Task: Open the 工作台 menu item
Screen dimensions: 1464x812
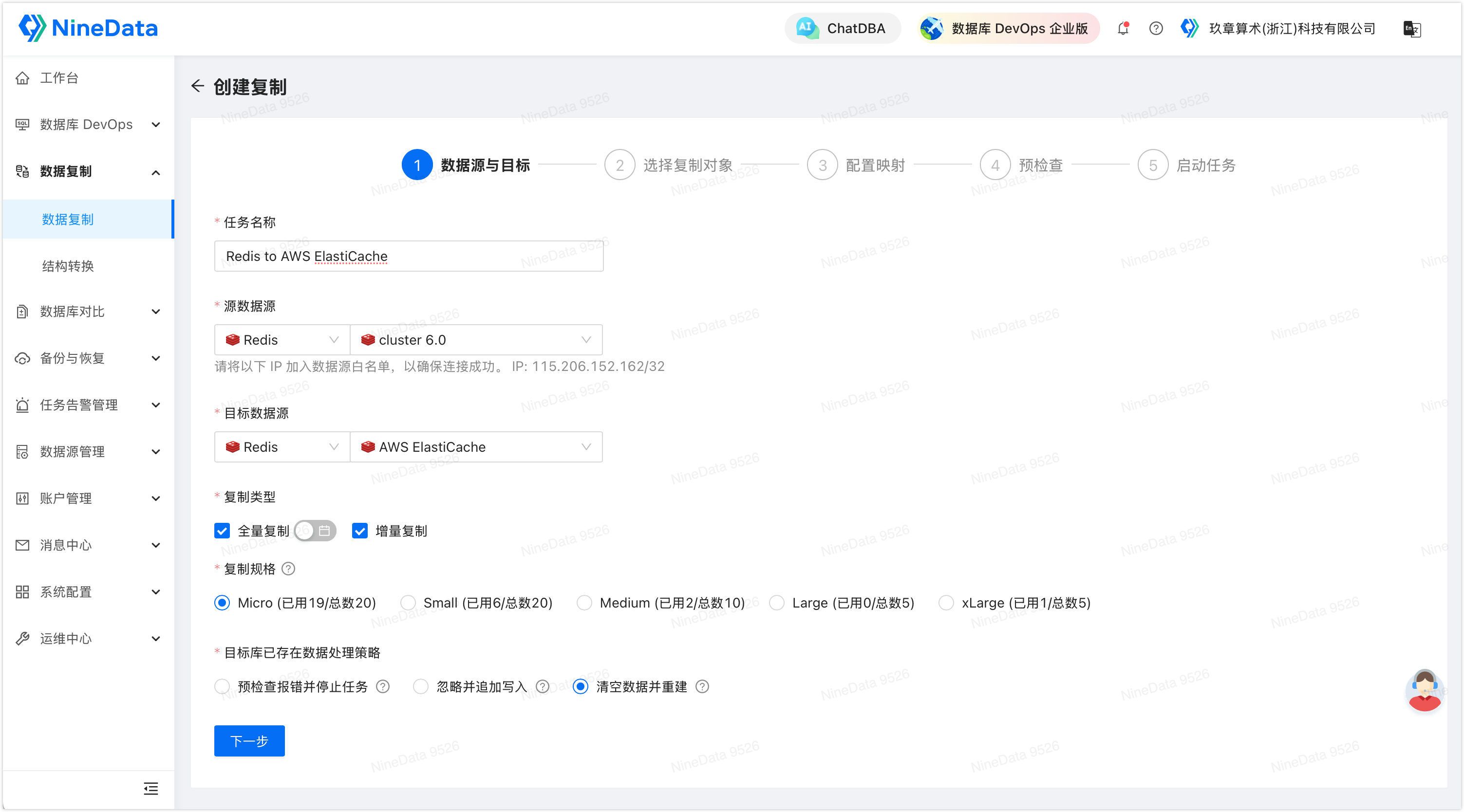Action: [x=89, y=78]
